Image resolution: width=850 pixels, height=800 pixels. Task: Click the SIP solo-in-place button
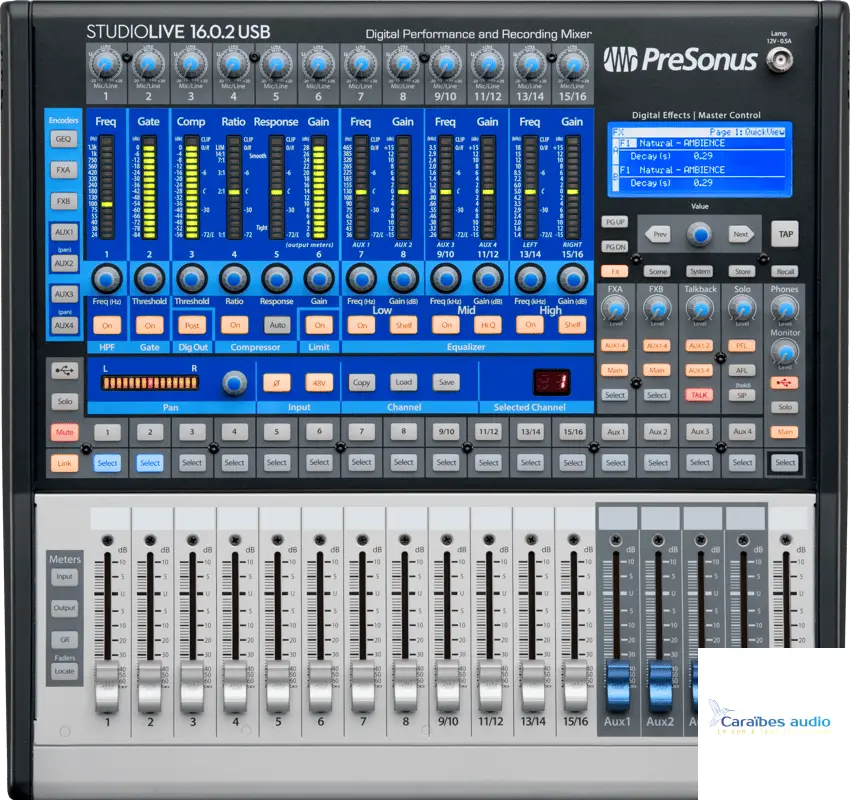coord(742,396)
